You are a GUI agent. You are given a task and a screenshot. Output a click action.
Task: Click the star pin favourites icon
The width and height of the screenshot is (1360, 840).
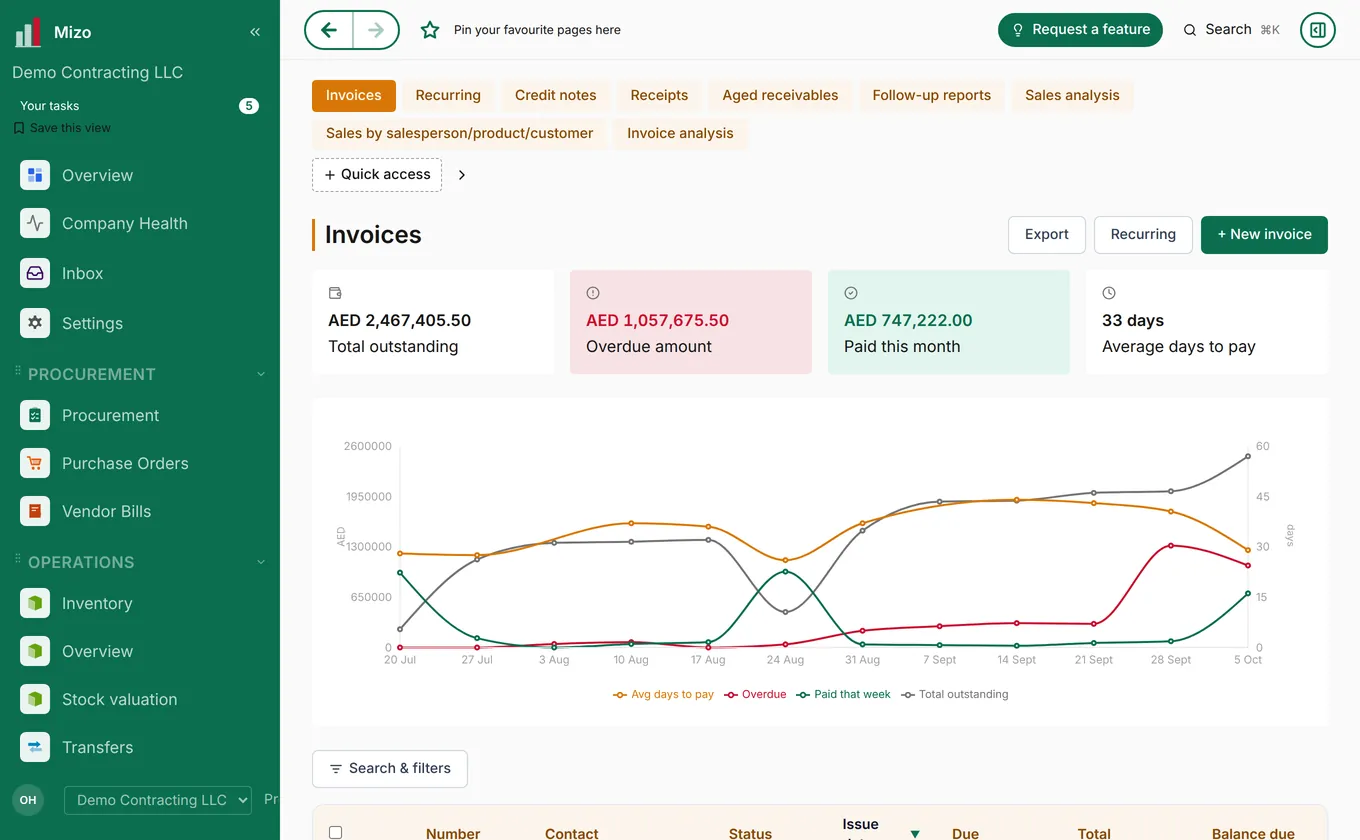(x=430, y=30)
